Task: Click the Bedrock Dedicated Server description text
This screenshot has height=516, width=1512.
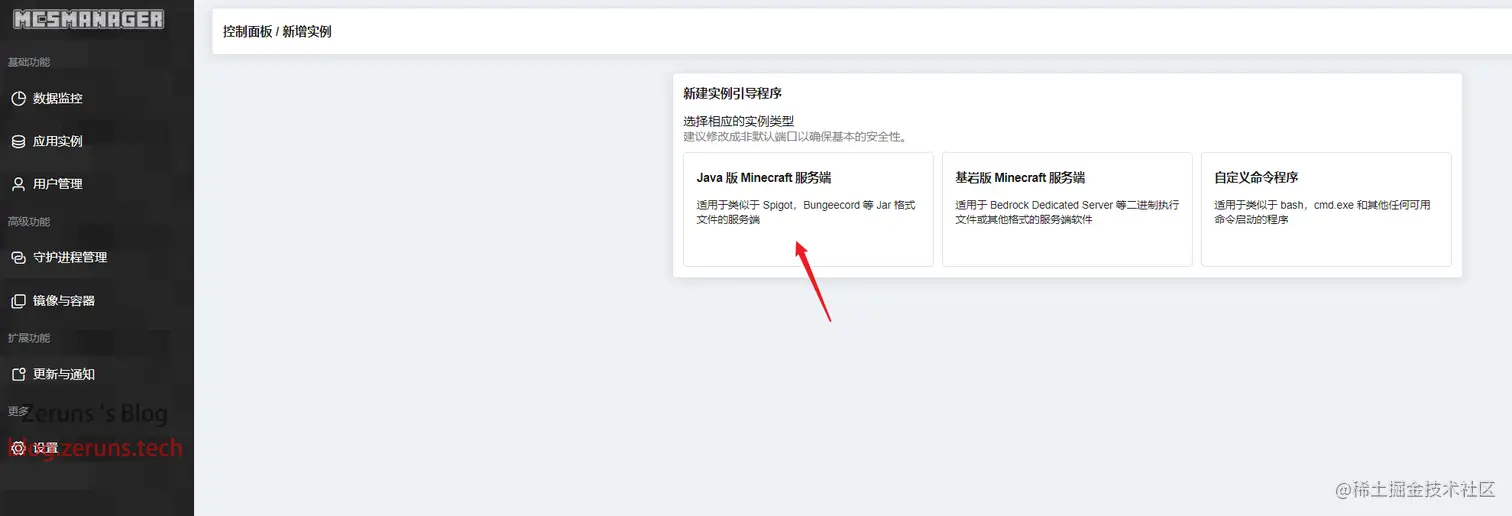Action: [1067, 212]
